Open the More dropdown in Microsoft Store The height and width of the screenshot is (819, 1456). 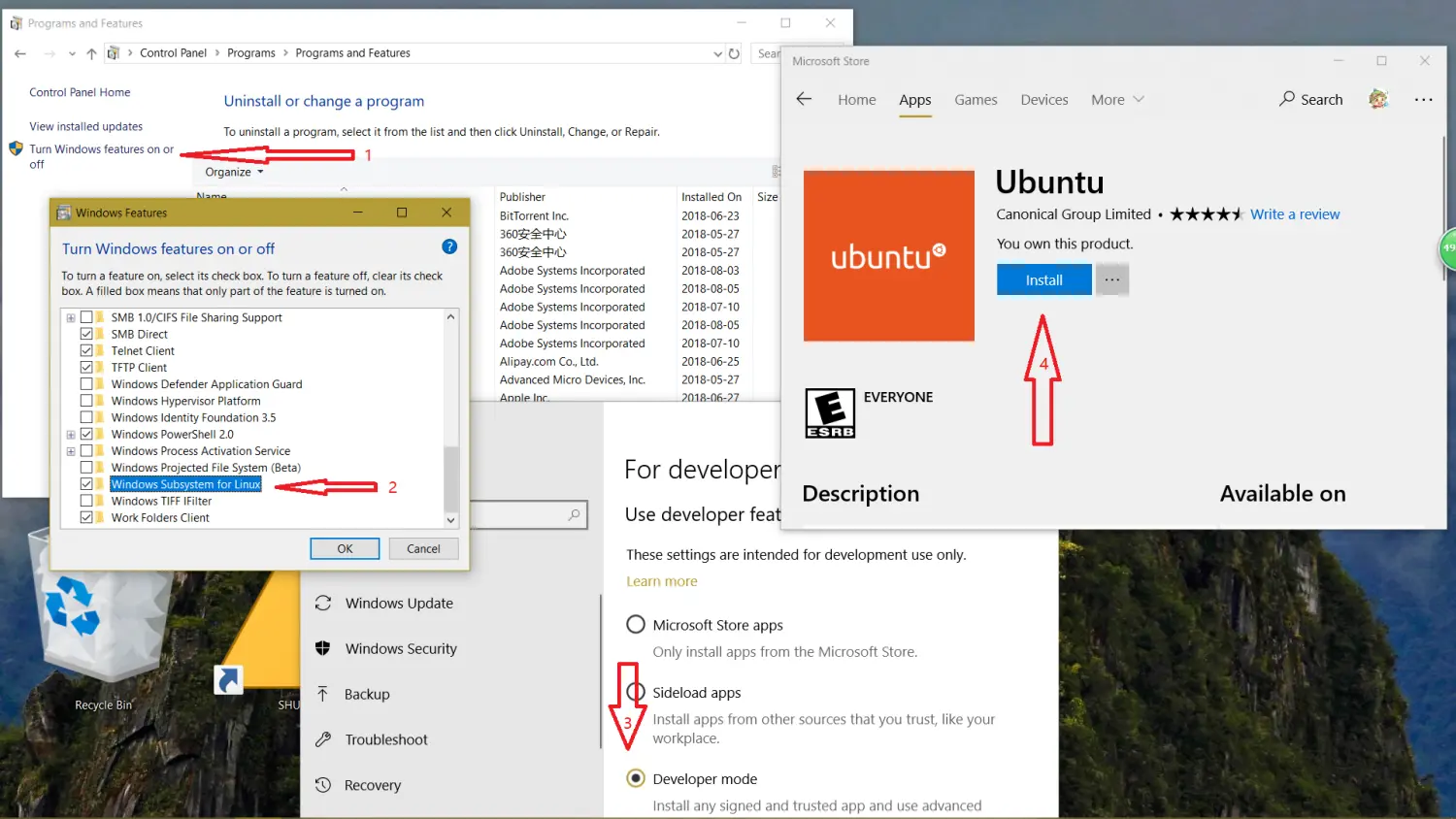point(1117,99)
